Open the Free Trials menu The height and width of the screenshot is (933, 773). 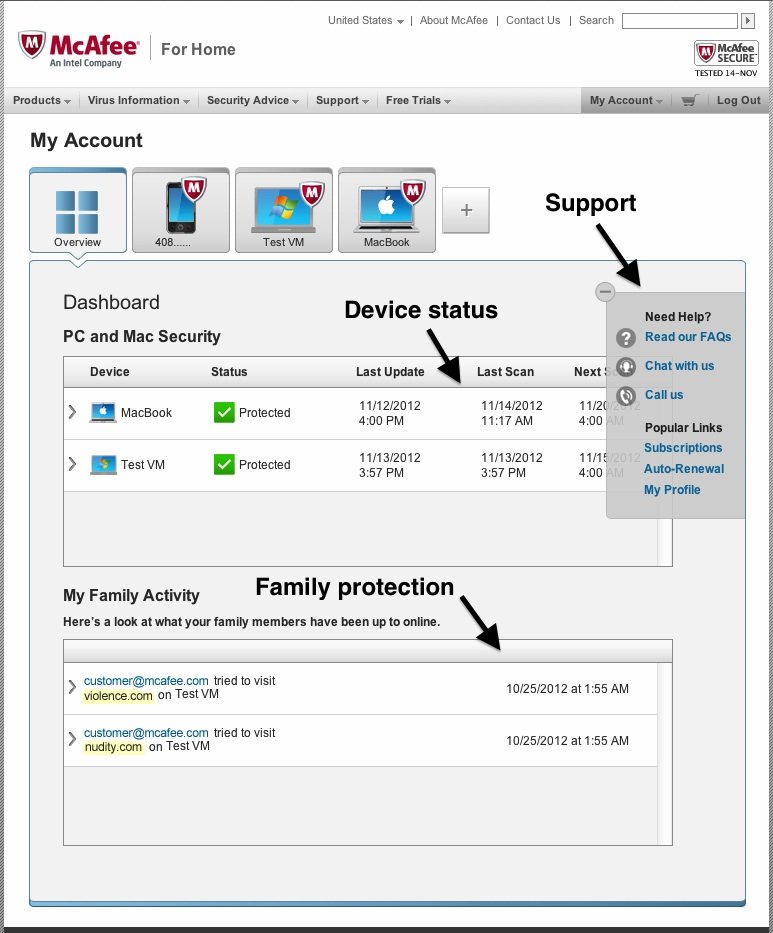coord(418,101)
